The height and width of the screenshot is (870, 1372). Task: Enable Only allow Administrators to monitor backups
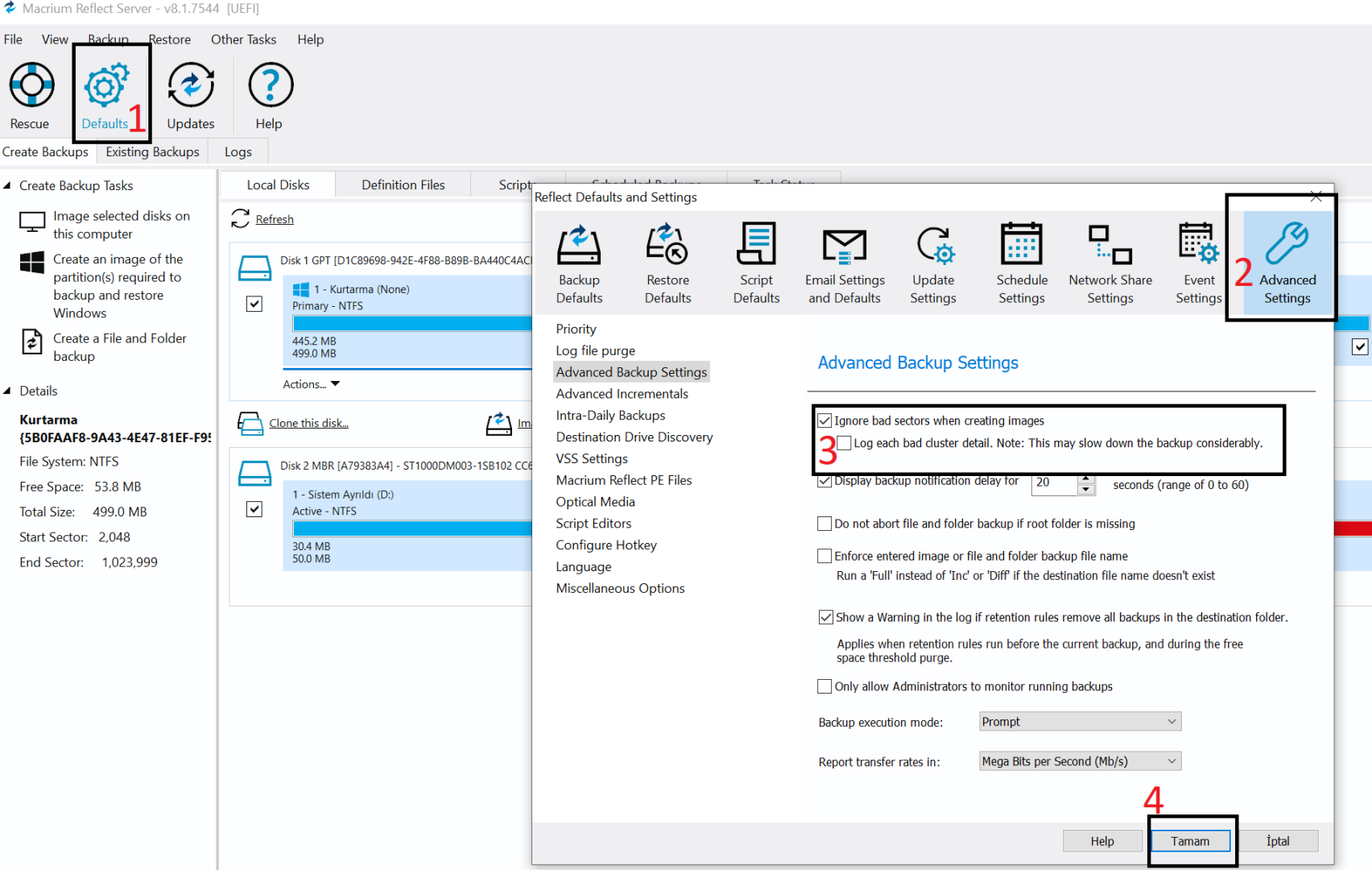[824, 686]
